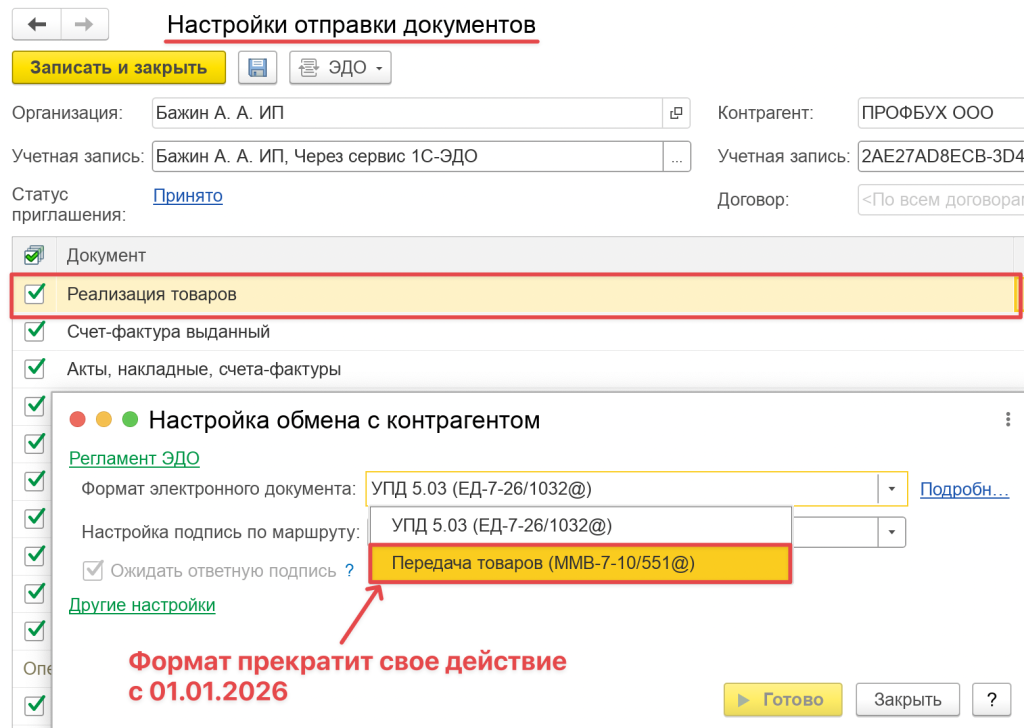Click the save floppy disk icon
Image resolution: width=1024 pixels, height=728 pixels.
point(257,68)
